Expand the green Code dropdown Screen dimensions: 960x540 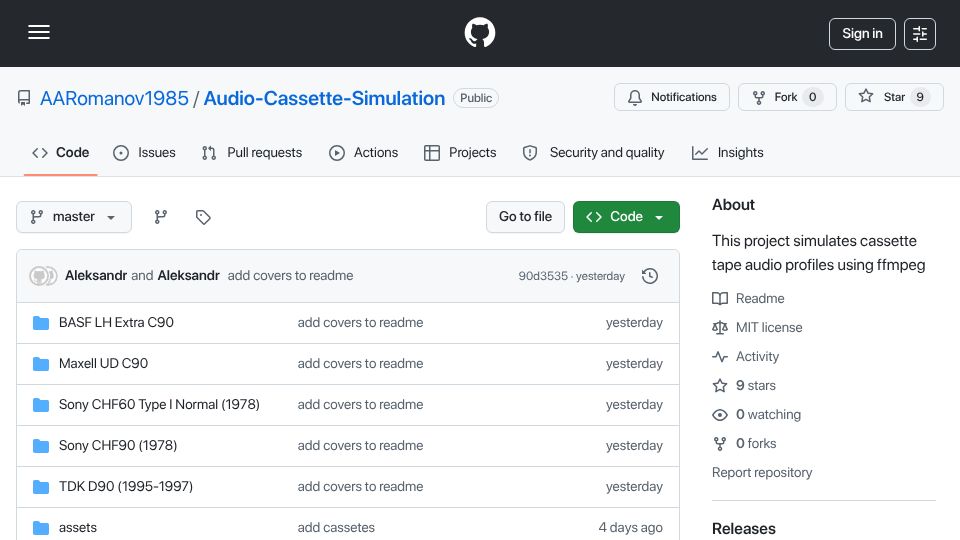tap(626, 217)
